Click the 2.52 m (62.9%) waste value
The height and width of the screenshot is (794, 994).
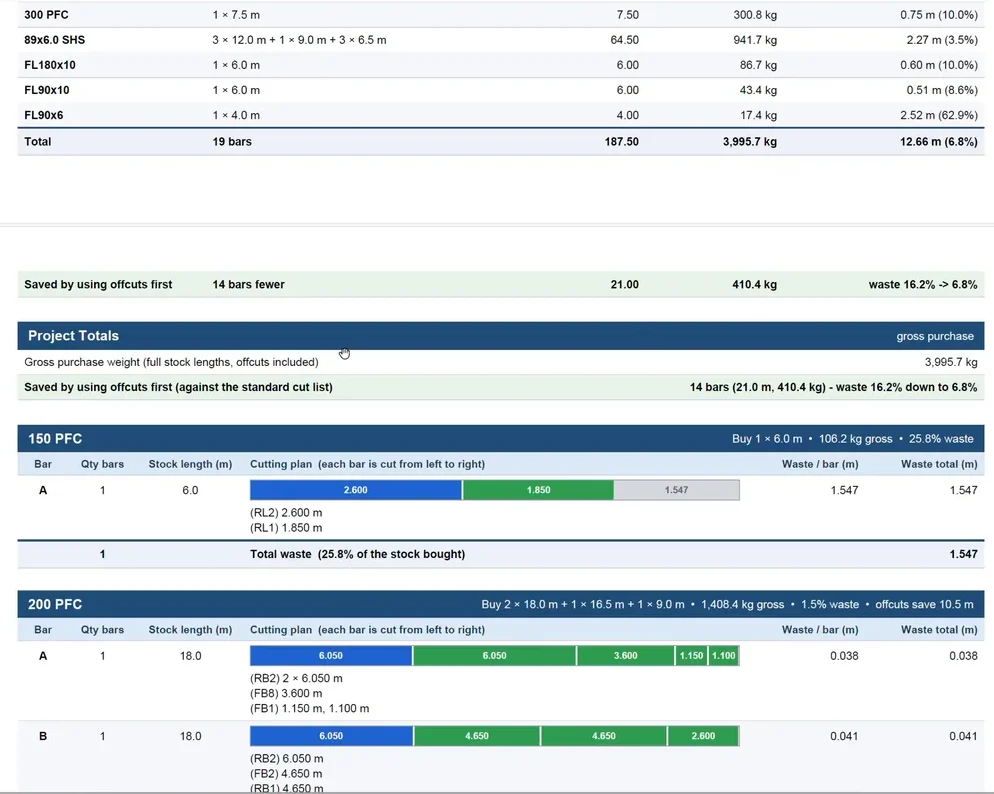[938, 115]
